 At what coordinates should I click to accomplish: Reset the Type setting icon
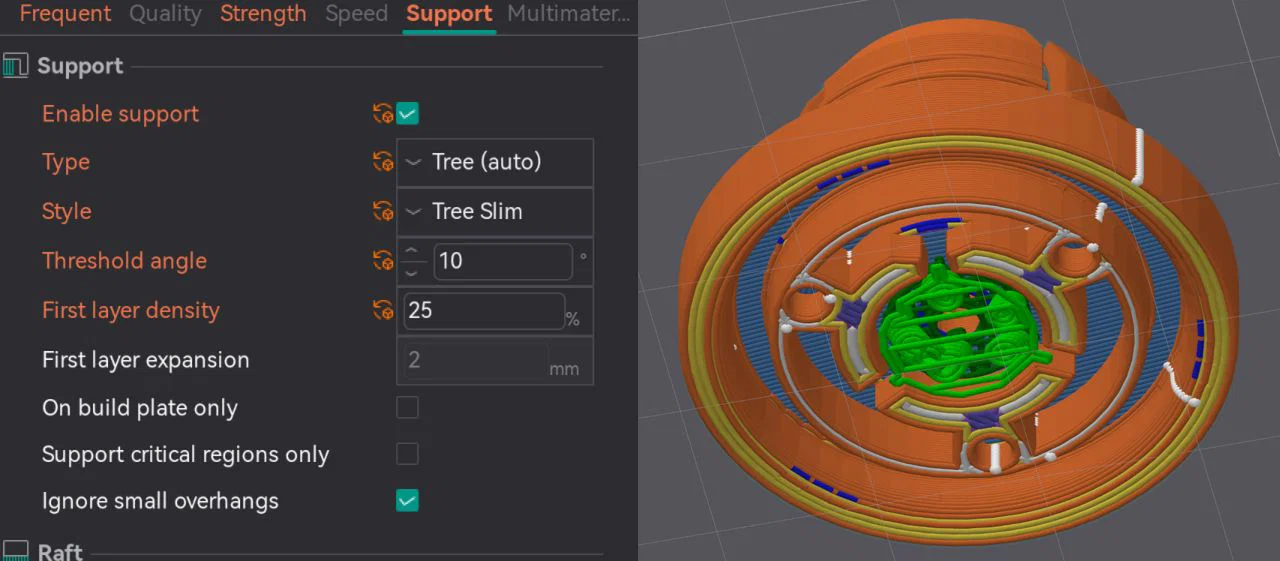382,162
